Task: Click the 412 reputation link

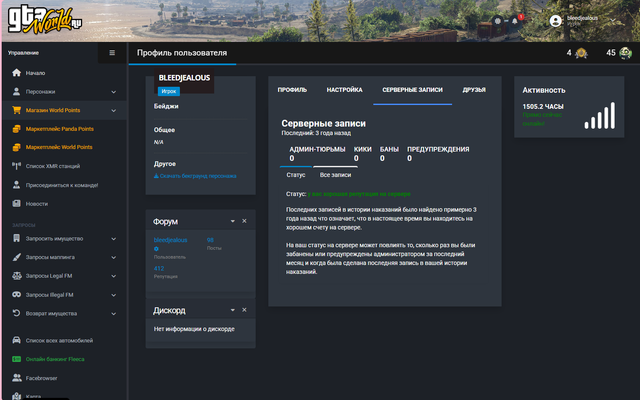Action: pyautogui.click(x=159, y=269)
